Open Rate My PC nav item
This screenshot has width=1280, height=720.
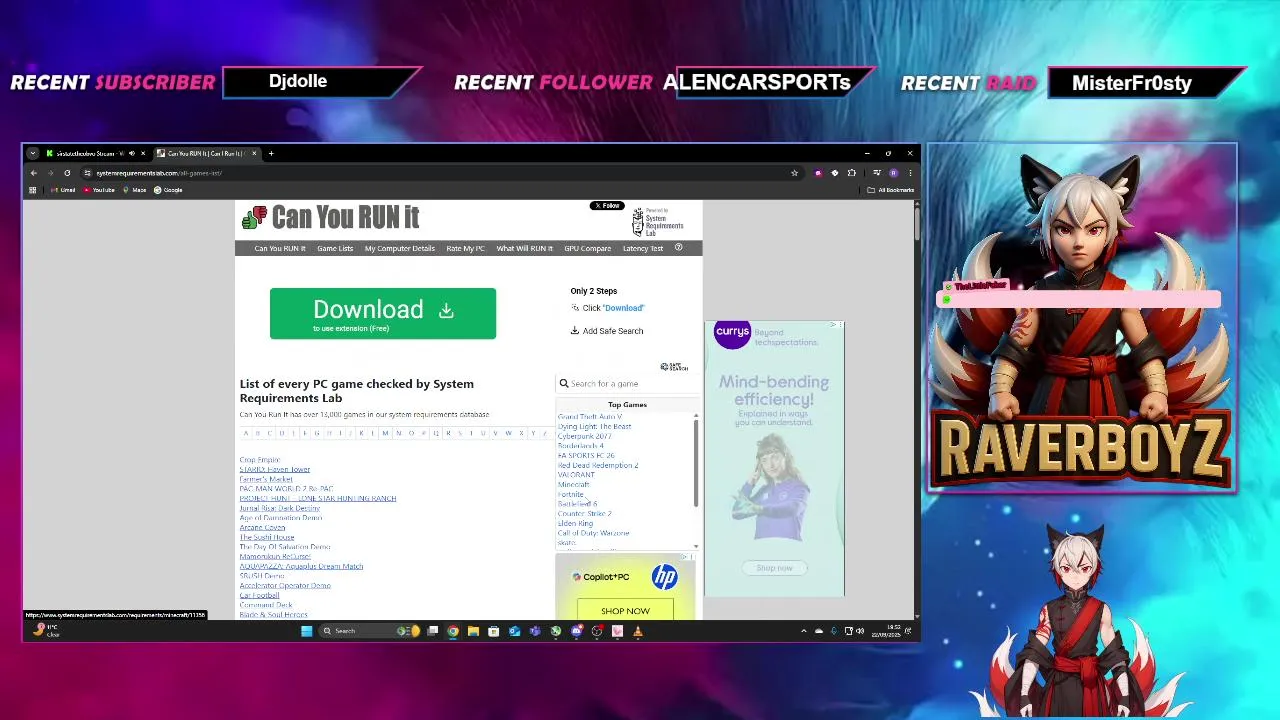point(465,248)
